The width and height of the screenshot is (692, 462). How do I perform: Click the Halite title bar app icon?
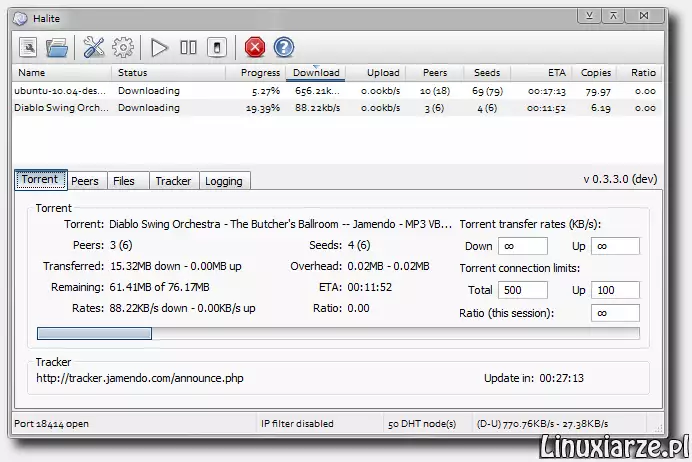20,19
